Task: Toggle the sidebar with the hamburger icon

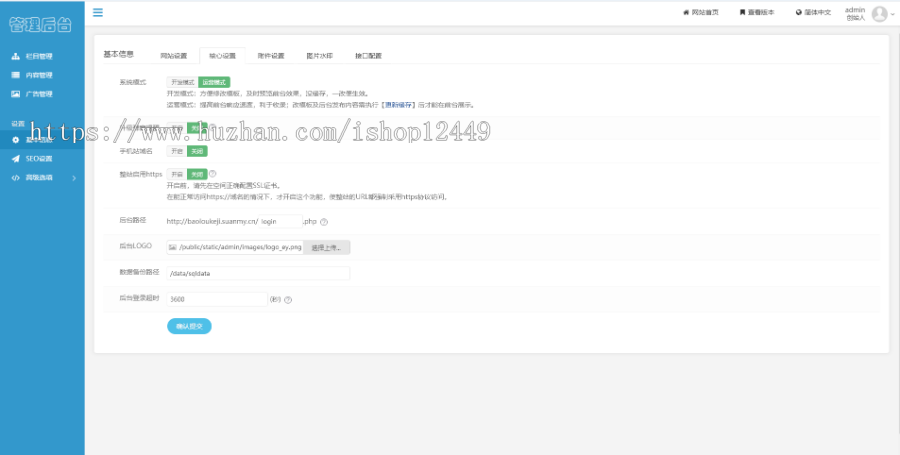Action: click(x=98, y=12)
